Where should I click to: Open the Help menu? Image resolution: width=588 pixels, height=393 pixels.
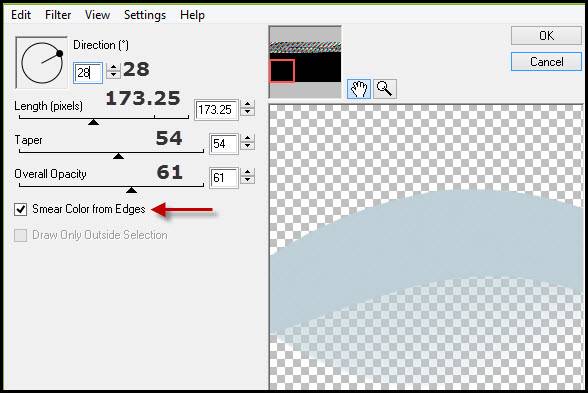192,15
